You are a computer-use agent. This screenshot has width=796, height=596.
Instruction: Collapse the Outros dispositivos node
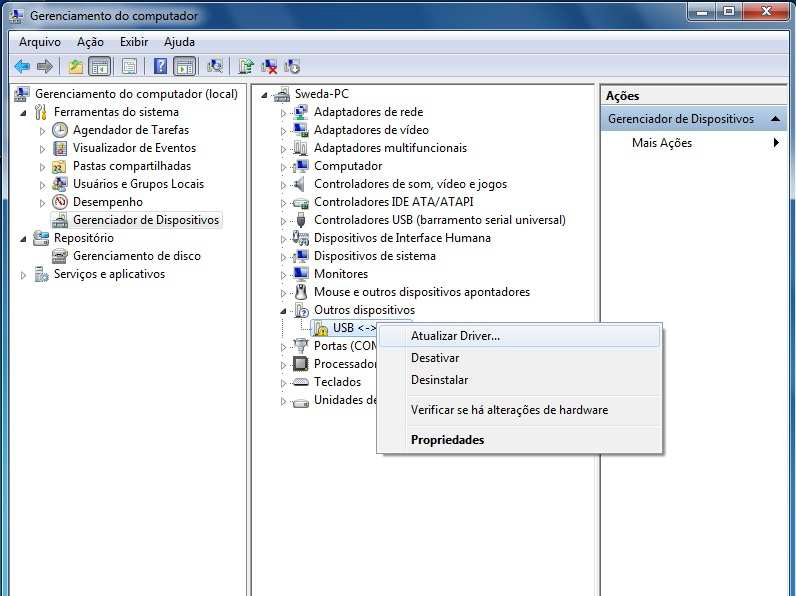(283, 311)
